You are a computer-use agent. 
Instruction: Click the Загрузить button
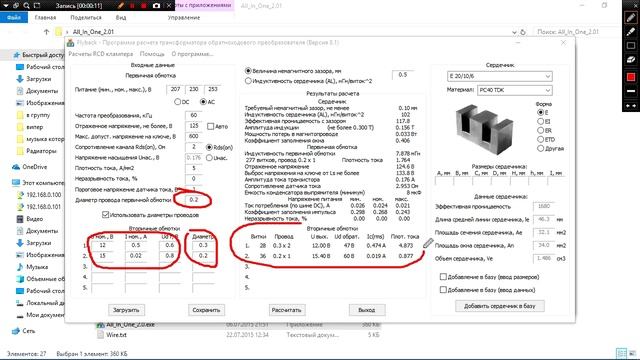point(126,310)
